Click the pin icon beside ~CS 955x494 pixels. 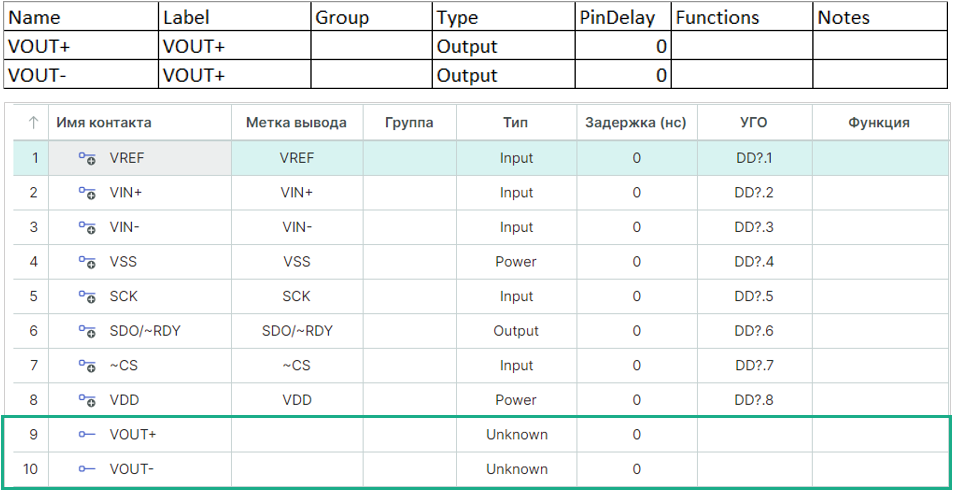(x=87, y=366)
